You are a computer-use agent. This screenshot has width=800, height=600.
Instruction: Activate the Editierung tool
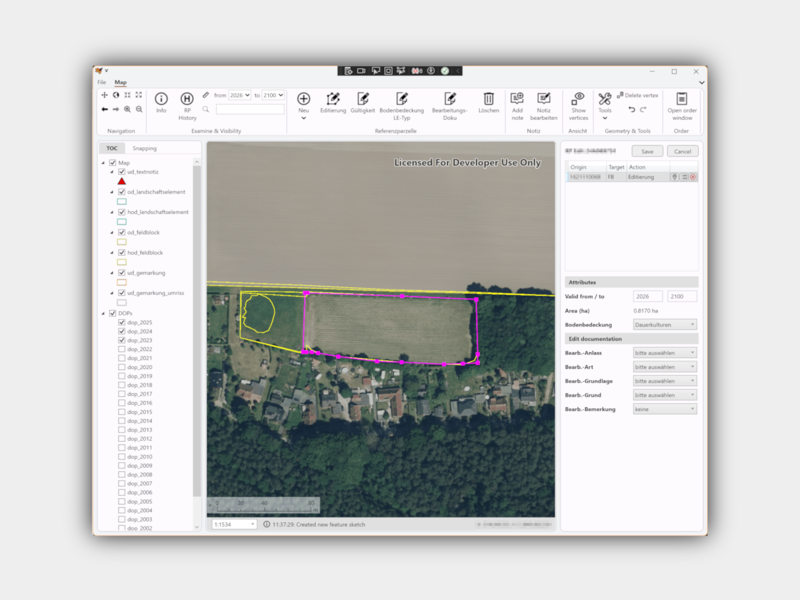(x=333, y=98)
